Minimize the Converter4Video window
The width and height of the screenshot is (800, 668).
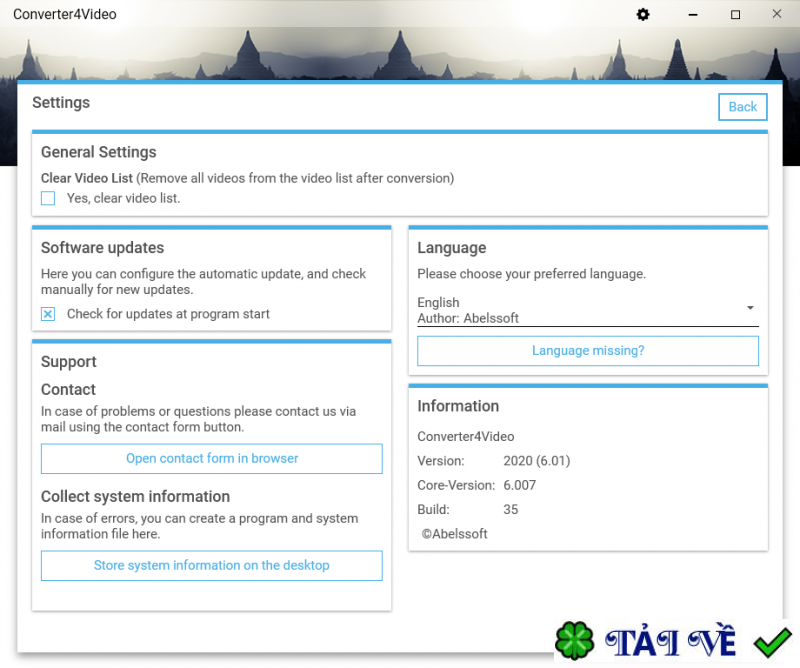pyautogui.click(x=693, y=14)
